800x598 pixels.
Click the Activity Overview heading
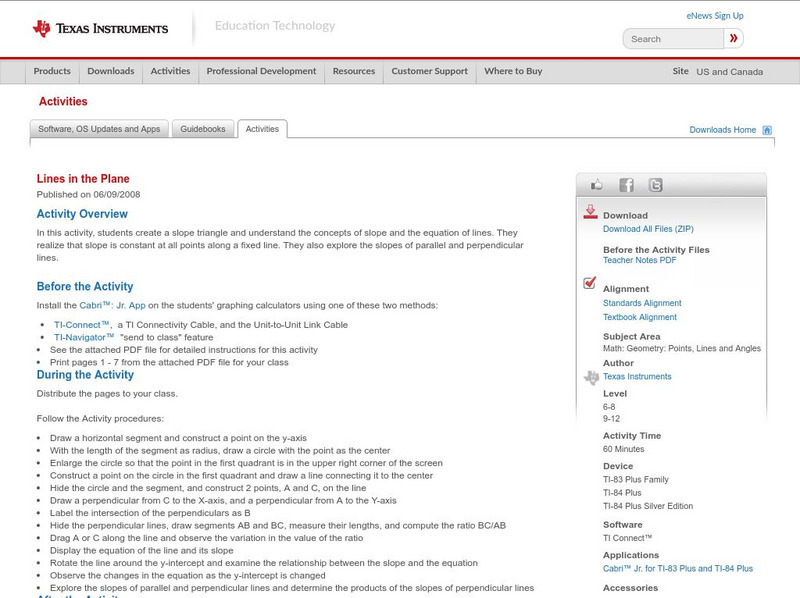coord(82,214)
